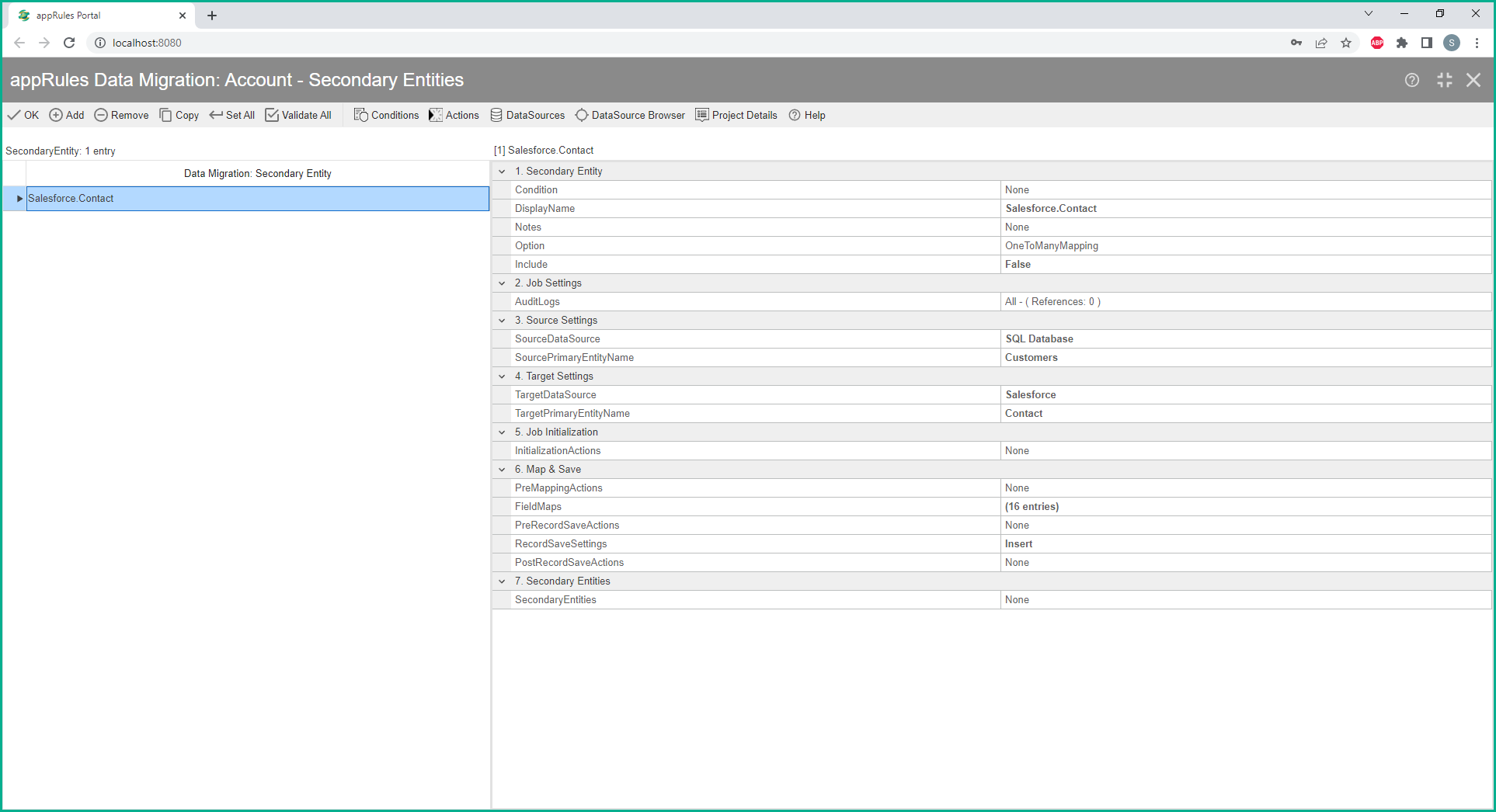Collapse the Map & Save section
The width and height of the screenshot is (1496, 812).
503,470
